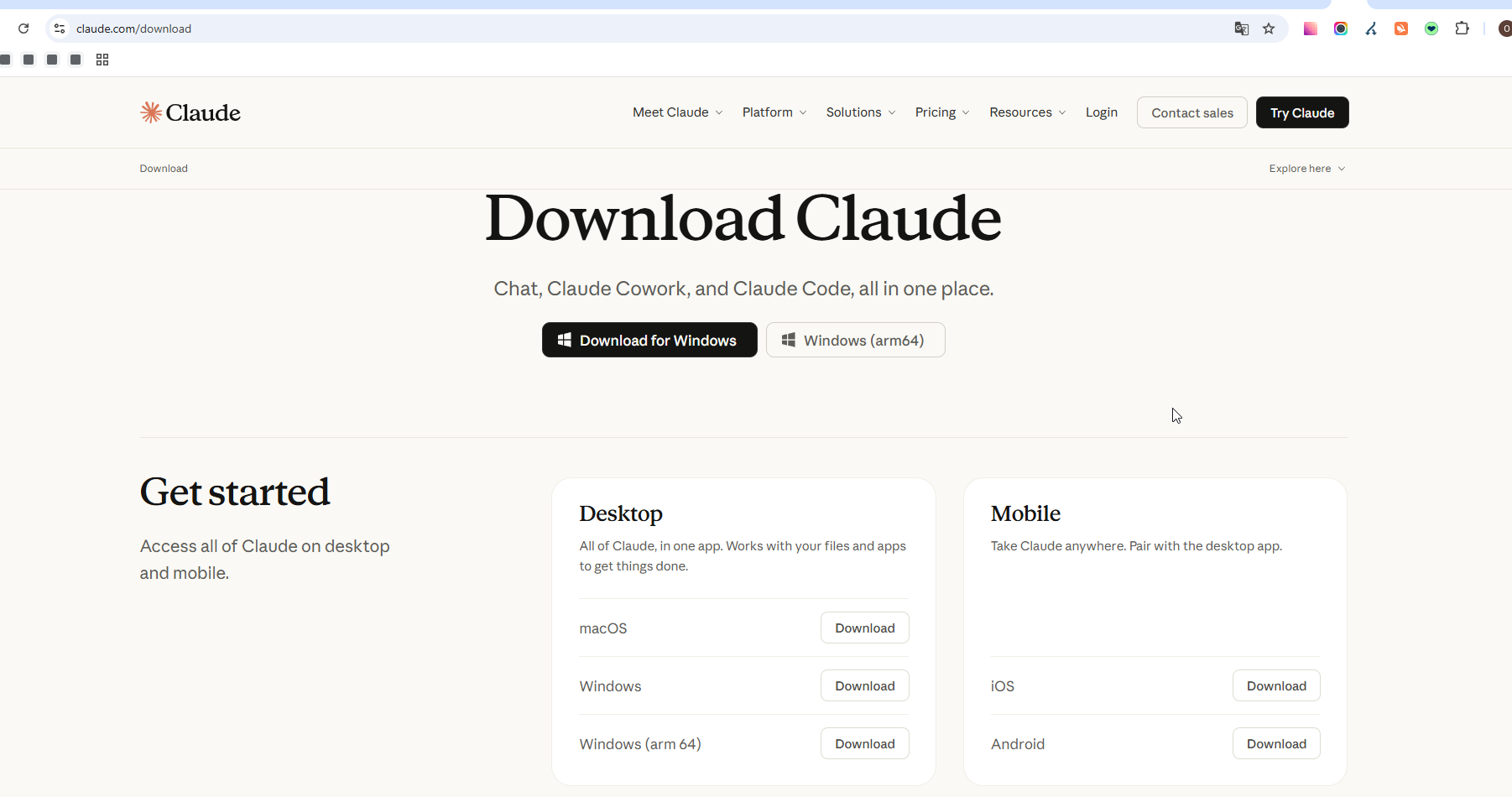Click the "iOS" row label
This screenshot has width=1512, height=797.
pyautogui.click(x=1003, y=686)
